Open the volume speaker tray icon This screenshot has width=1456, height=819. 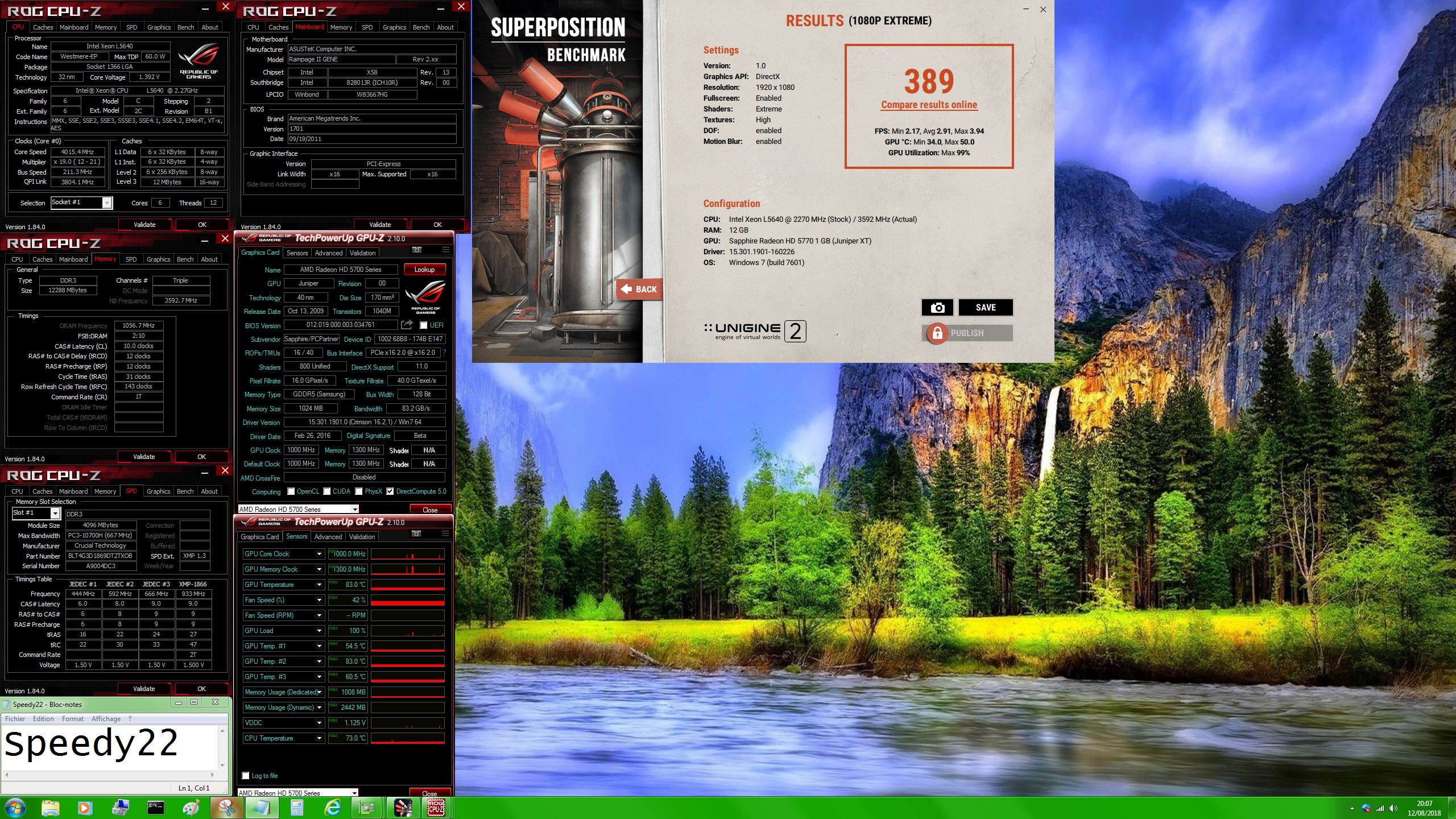[x=1393, y=808]
